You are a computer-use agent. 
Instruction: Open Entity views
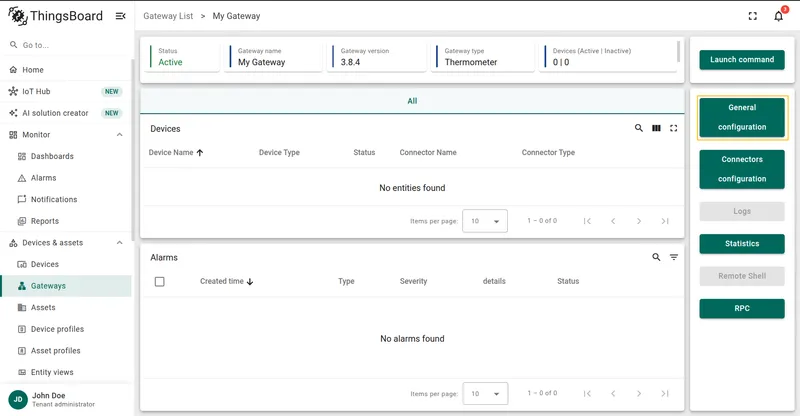pos(66,372)
